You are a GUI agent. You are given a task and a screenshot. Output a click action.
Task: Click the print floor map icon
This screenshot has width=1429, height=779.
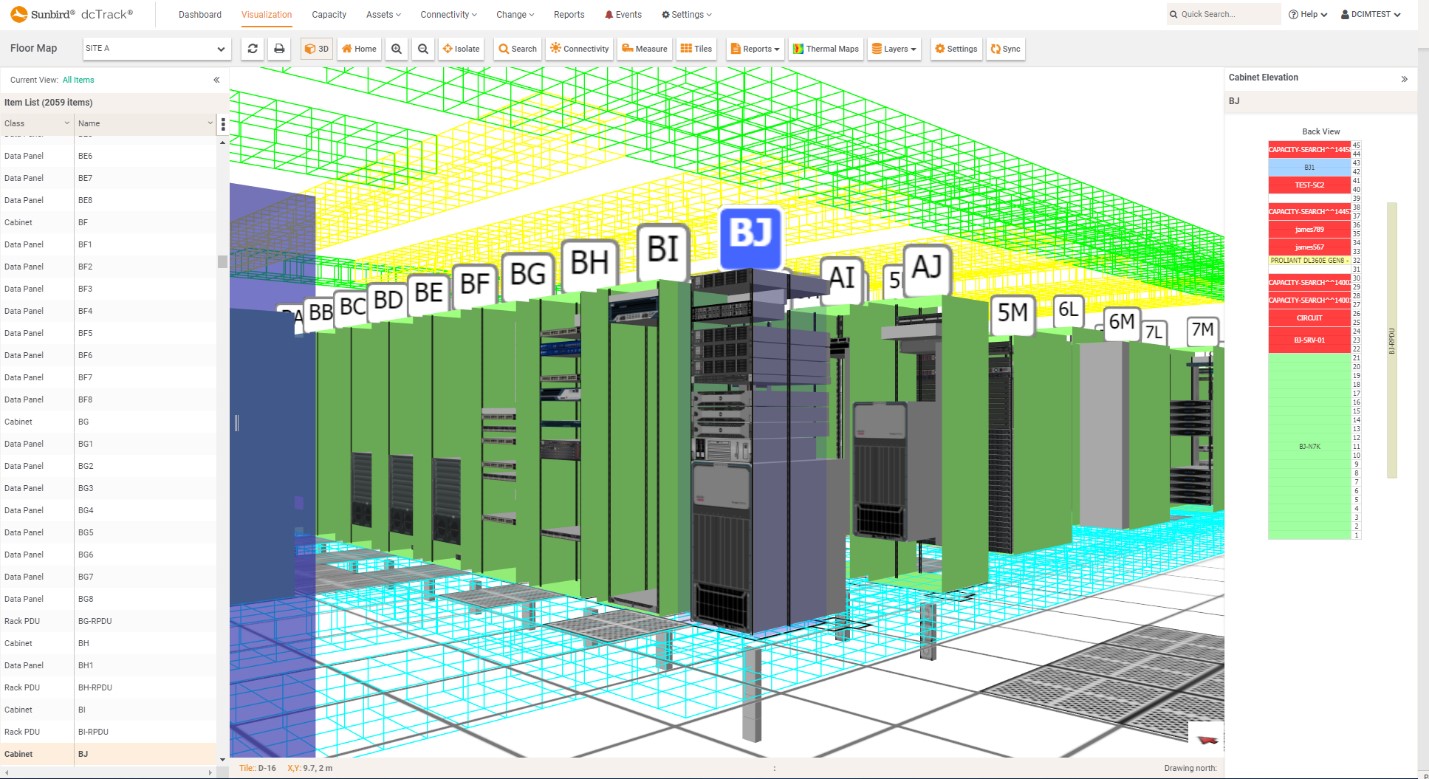tap(280, 49)
